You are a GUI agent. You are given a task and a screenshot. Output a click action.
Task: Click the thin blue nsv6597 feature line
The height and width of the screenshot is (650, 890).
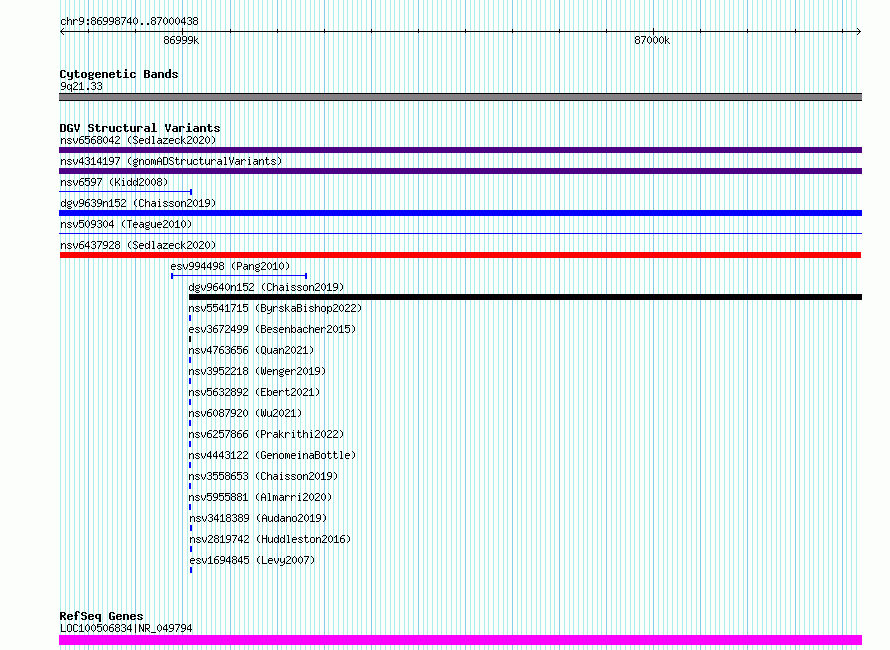coord(125,192)
